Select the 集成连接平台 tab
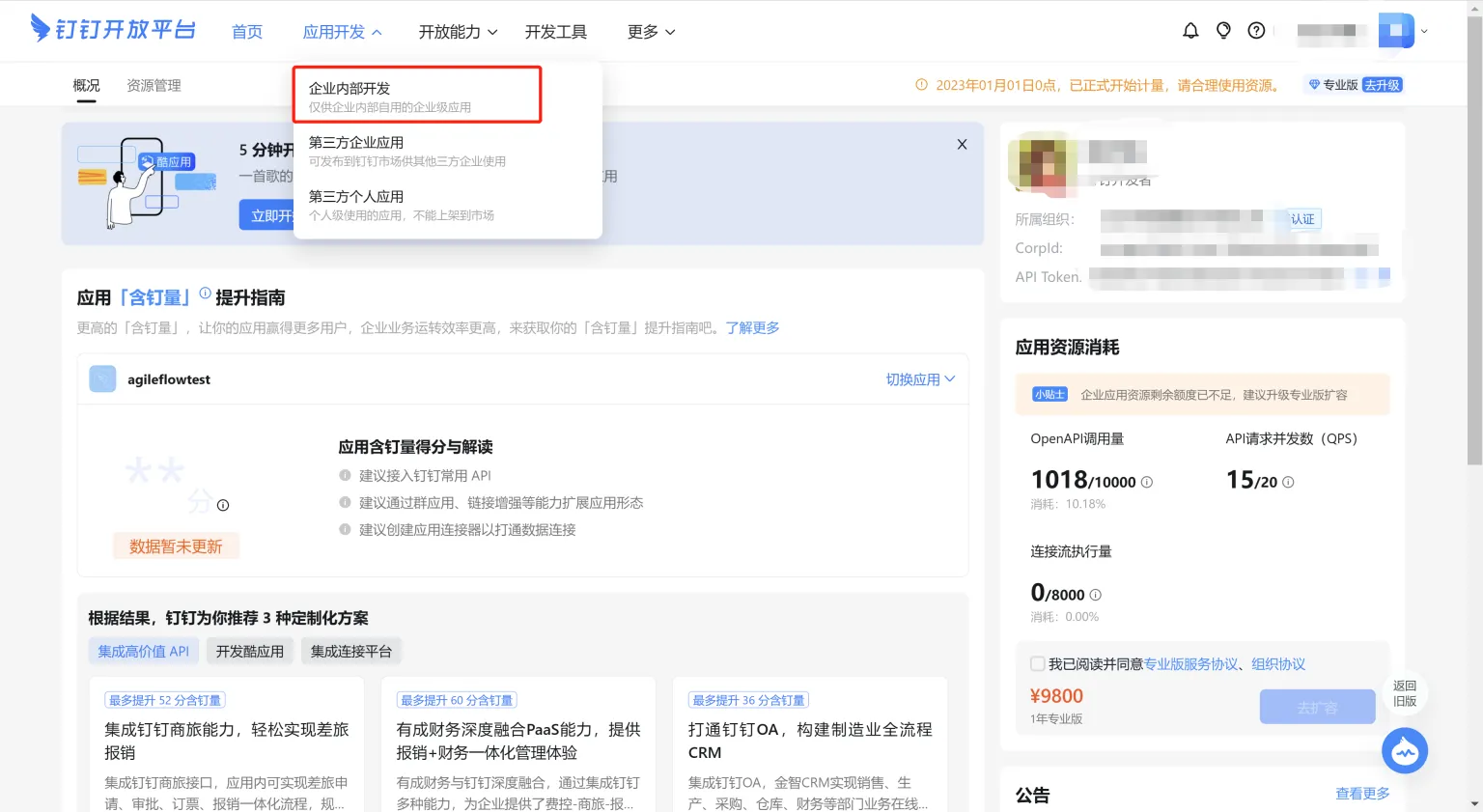 click(351, 652)
